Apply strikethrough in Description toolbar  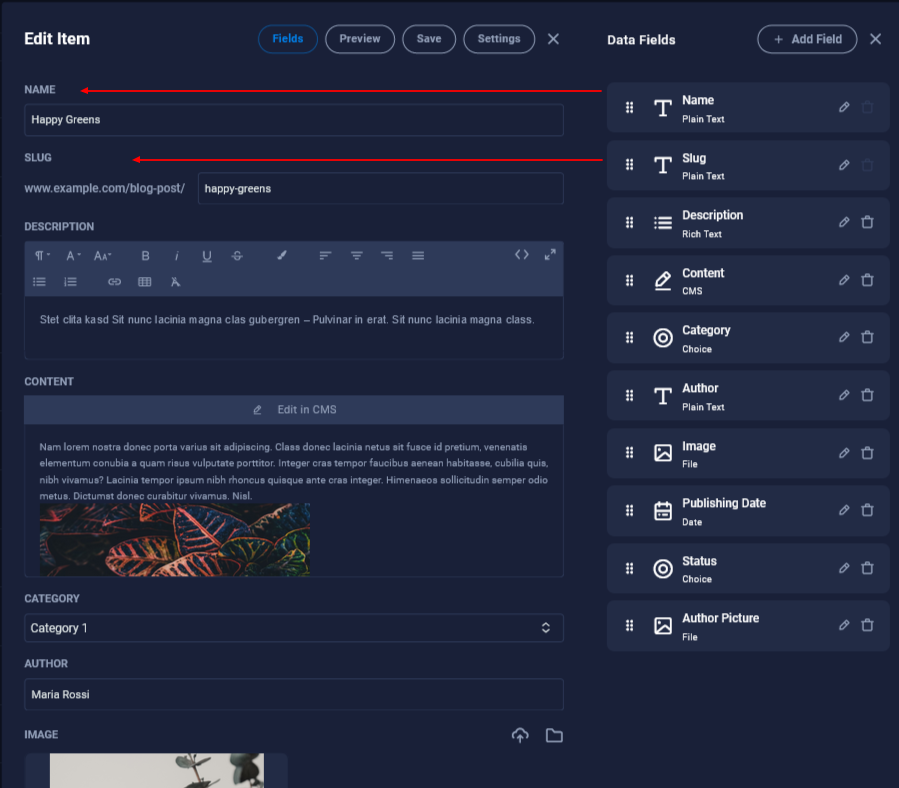[x=237, y=256]
